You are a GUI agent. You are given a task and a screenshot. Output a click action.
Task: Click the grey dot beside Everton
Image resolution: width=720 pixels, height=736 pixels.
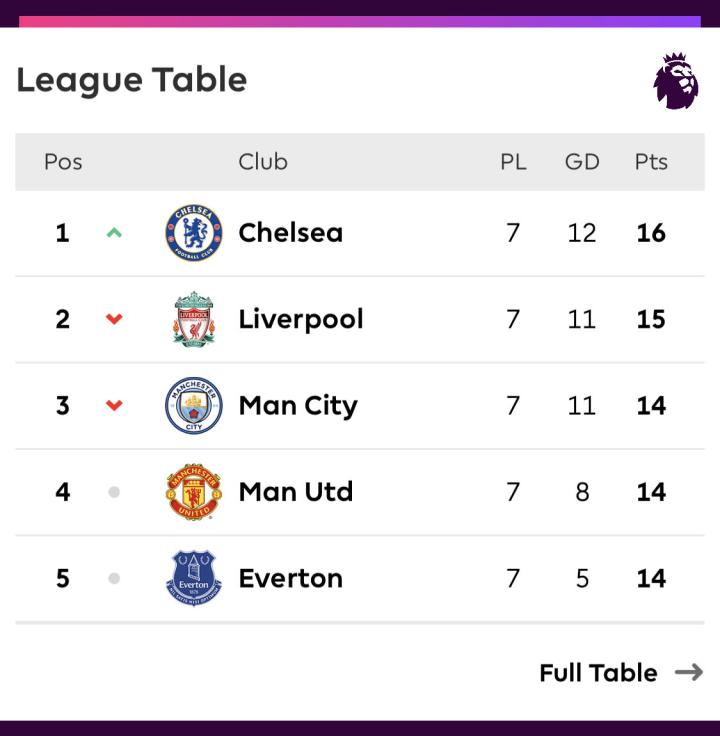coord(114,578)
